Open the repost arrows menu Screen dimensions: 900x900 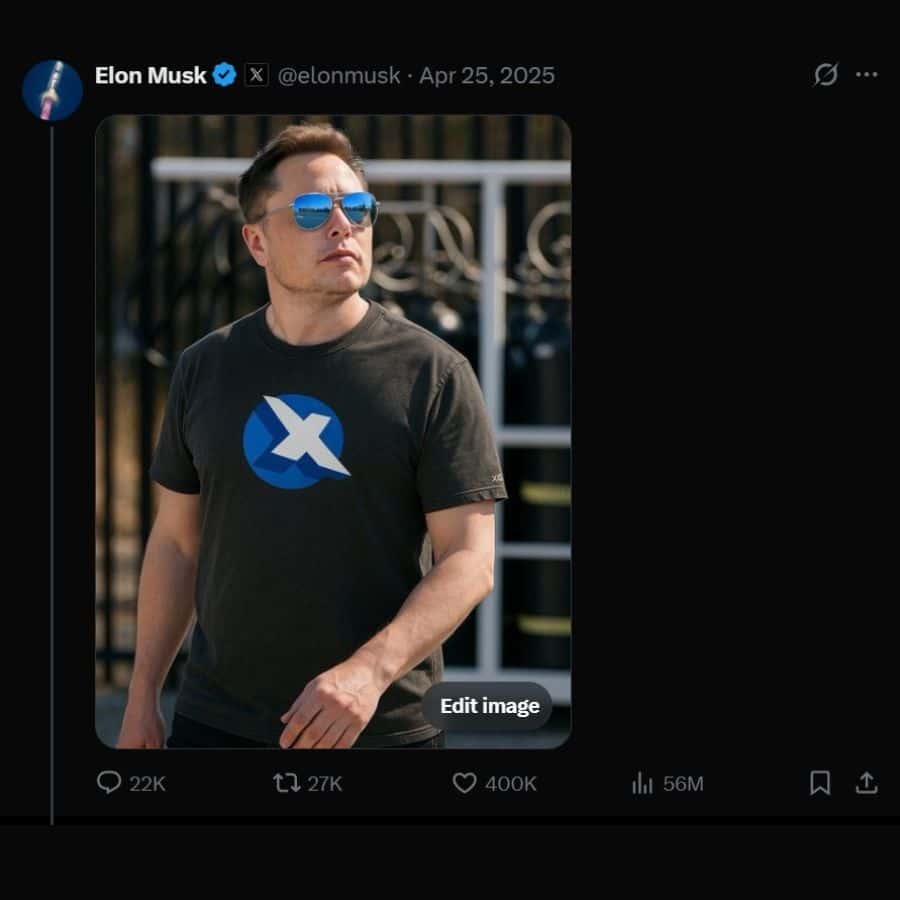tap(286, 782)
